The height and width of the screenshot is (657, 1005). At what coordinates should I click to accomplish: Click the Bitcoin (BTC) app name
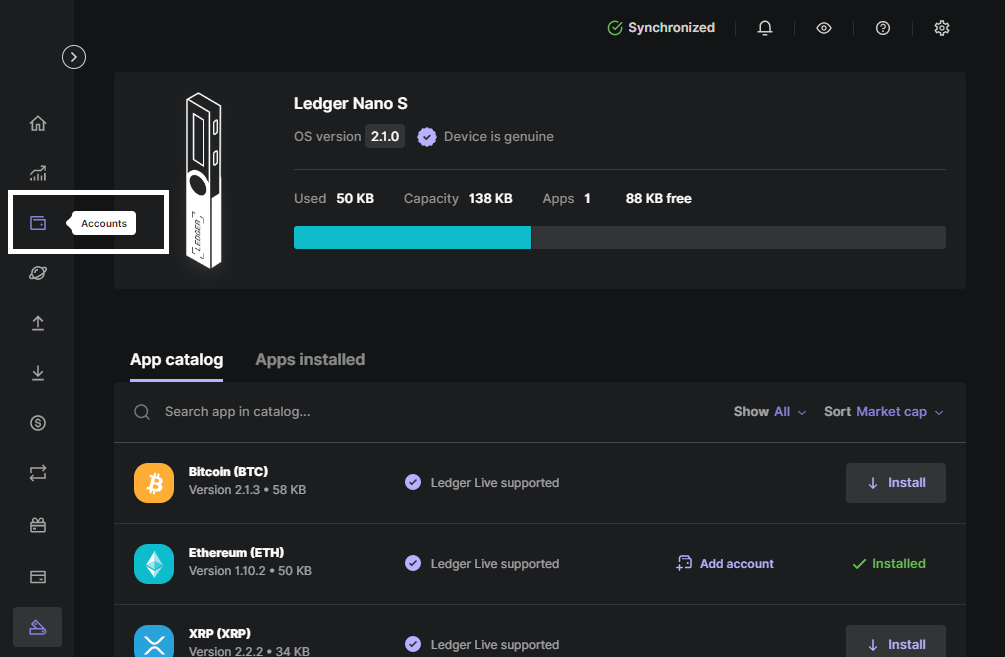coord(228,471)
